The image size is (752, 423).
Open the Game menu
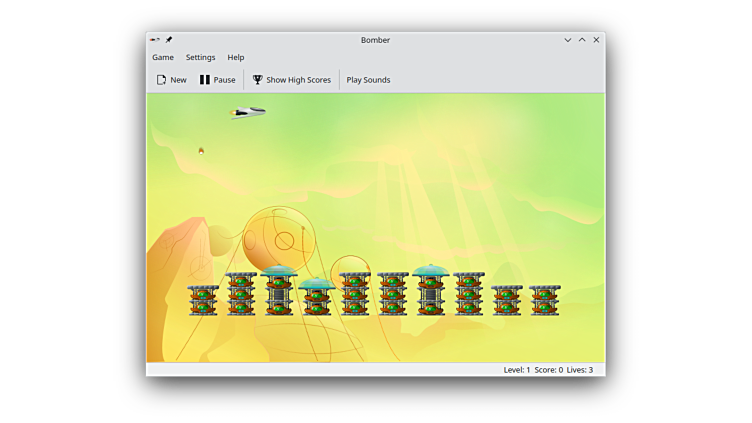163,57
